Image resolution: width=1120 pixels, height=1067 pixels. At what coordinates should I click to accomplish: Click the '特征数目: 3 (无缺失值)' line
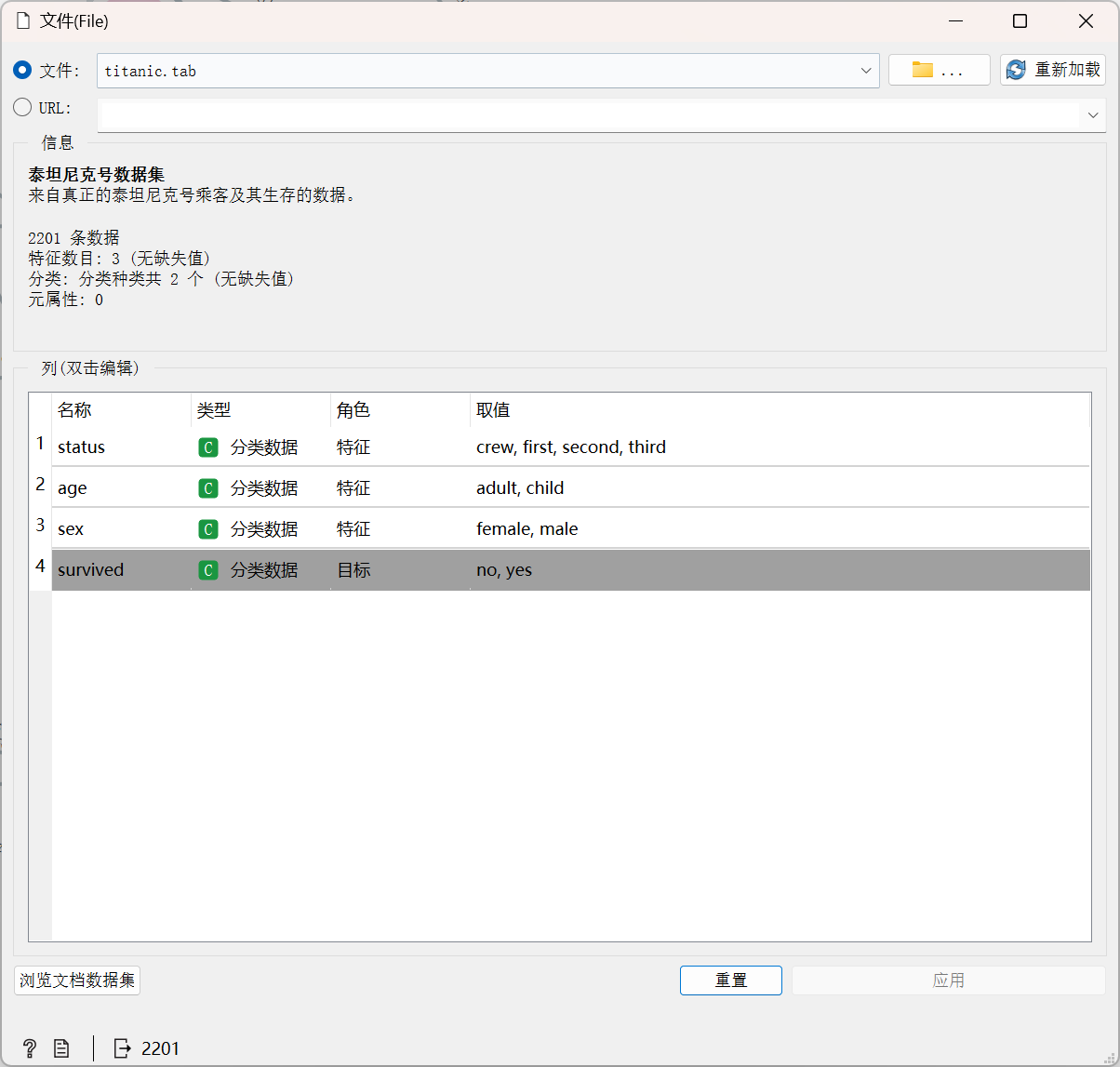(120, 259)
